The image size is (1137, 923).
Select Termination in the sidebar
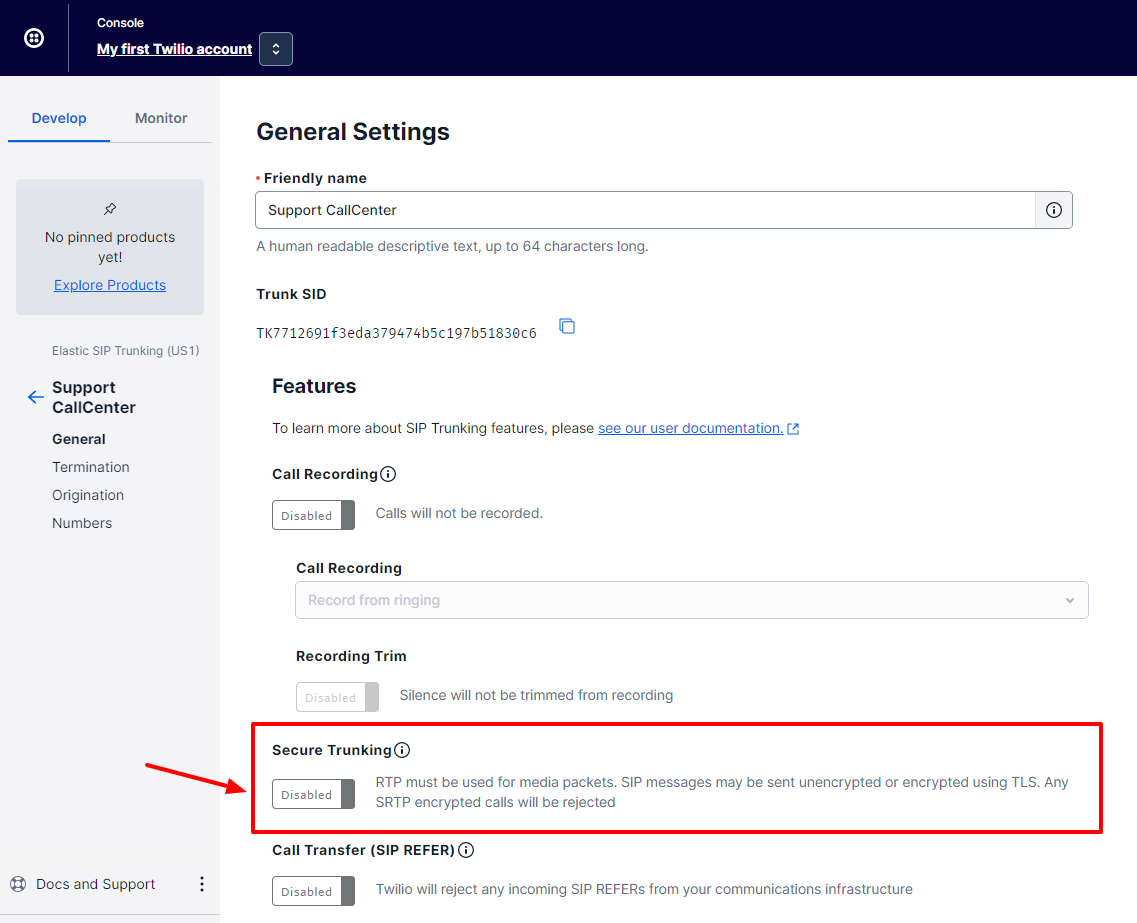[x=91, y=467]
